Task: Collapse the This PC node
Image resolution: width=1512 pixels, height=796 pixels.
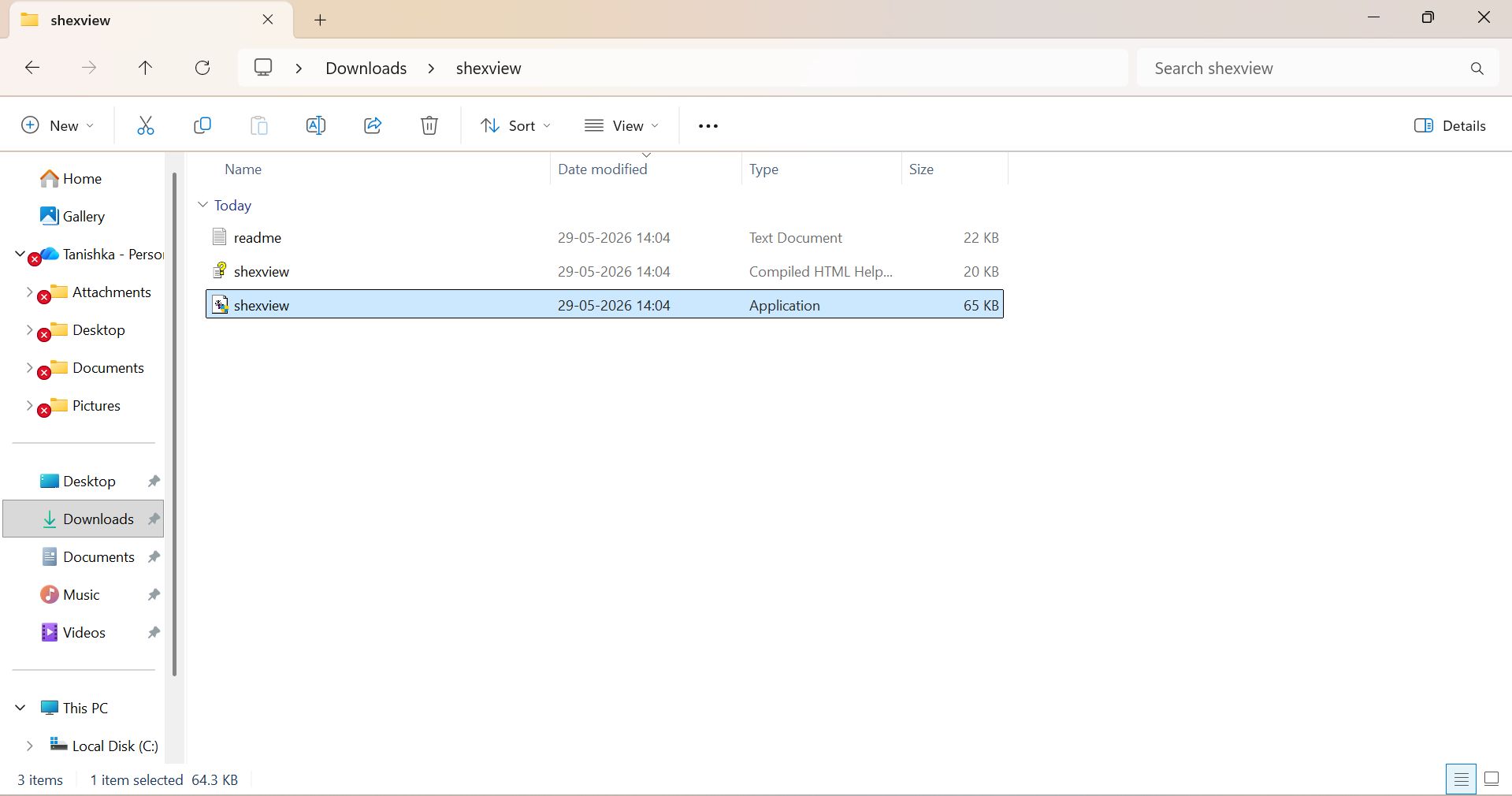Action: tap(20, 708)
